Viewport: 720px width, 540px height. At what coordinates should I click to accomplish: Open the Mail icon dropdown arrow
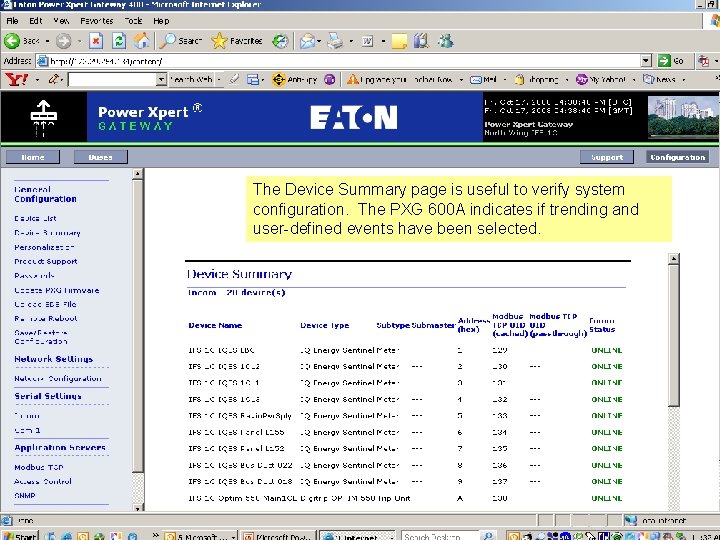319,41
